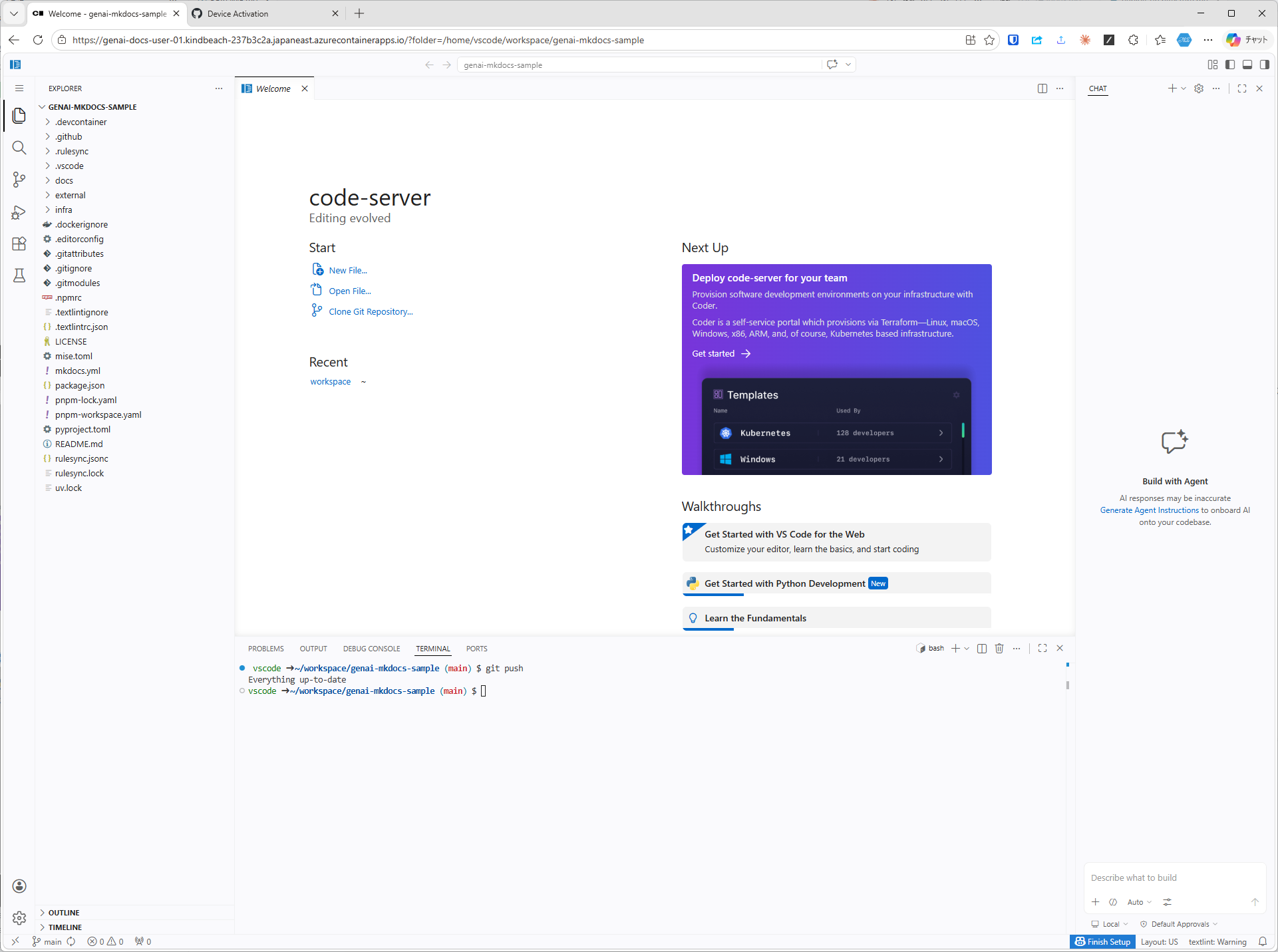1278x952 pixels.
Task: Open Clone Git Repository link
Action: tap(369, 311)
